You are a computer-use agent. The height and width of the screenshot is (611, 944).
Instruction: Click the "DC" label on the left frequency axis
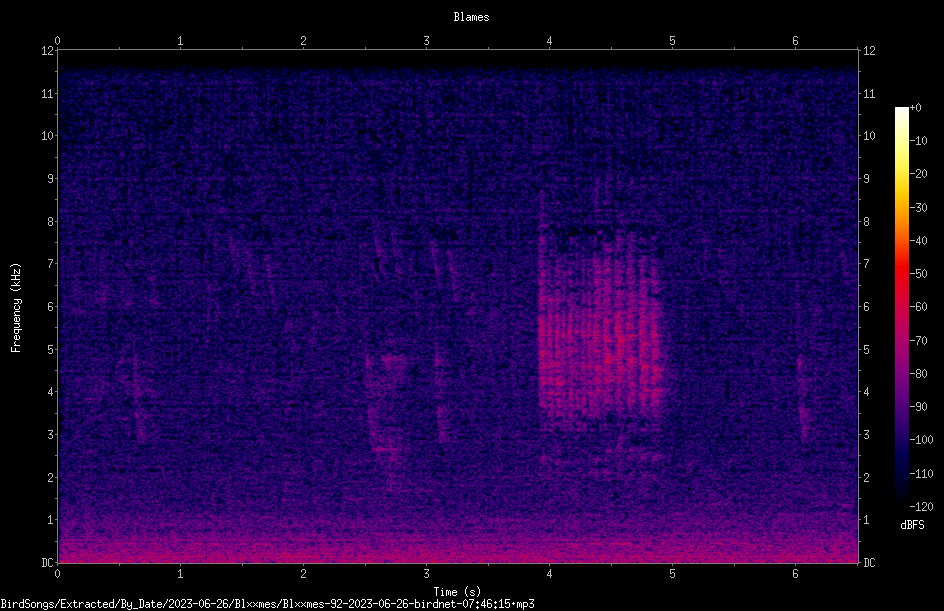pos(48,563)
